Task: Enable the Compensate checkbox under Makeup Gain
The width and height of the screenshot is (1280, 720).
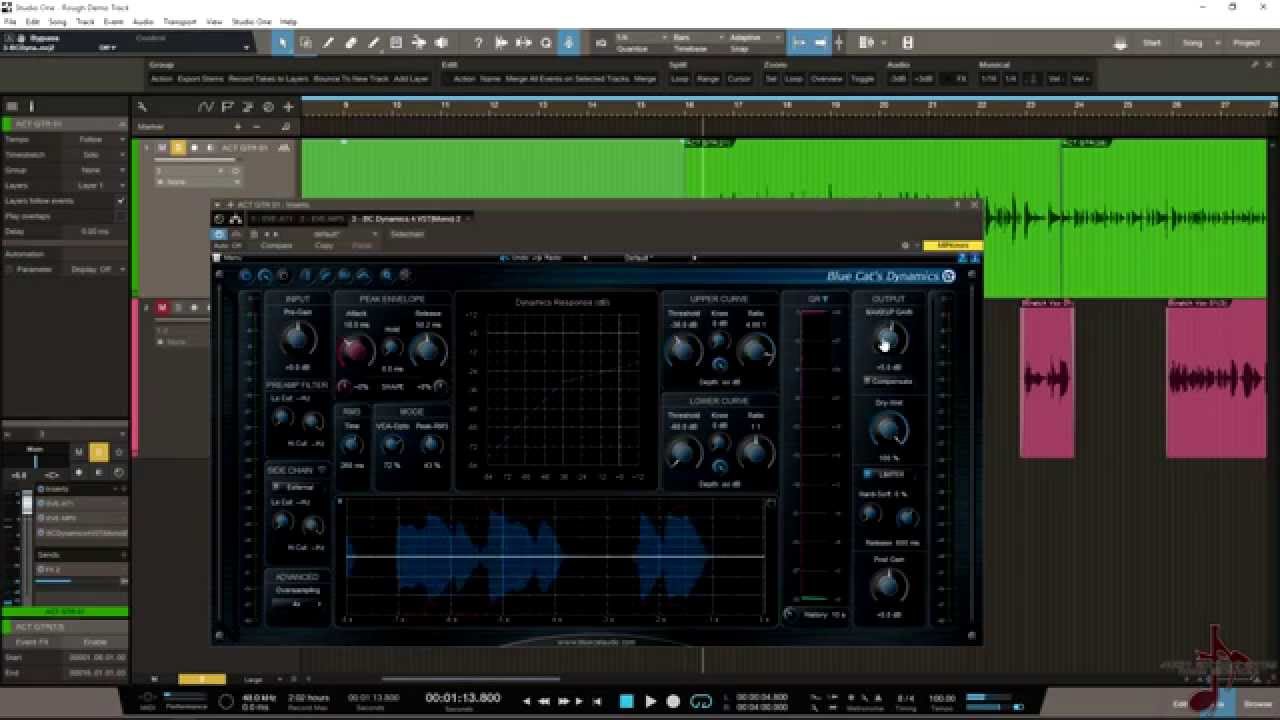Action: pyautogui.click(x=867, y=381)
